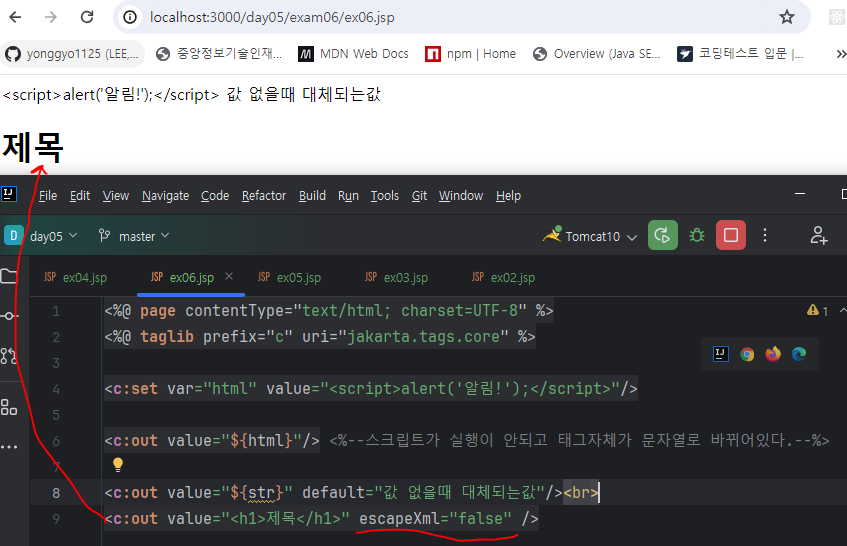Image resolution: width=847 pixels, height=546 pixels.
Task: Stop the running server with red button
Action: 731,235
